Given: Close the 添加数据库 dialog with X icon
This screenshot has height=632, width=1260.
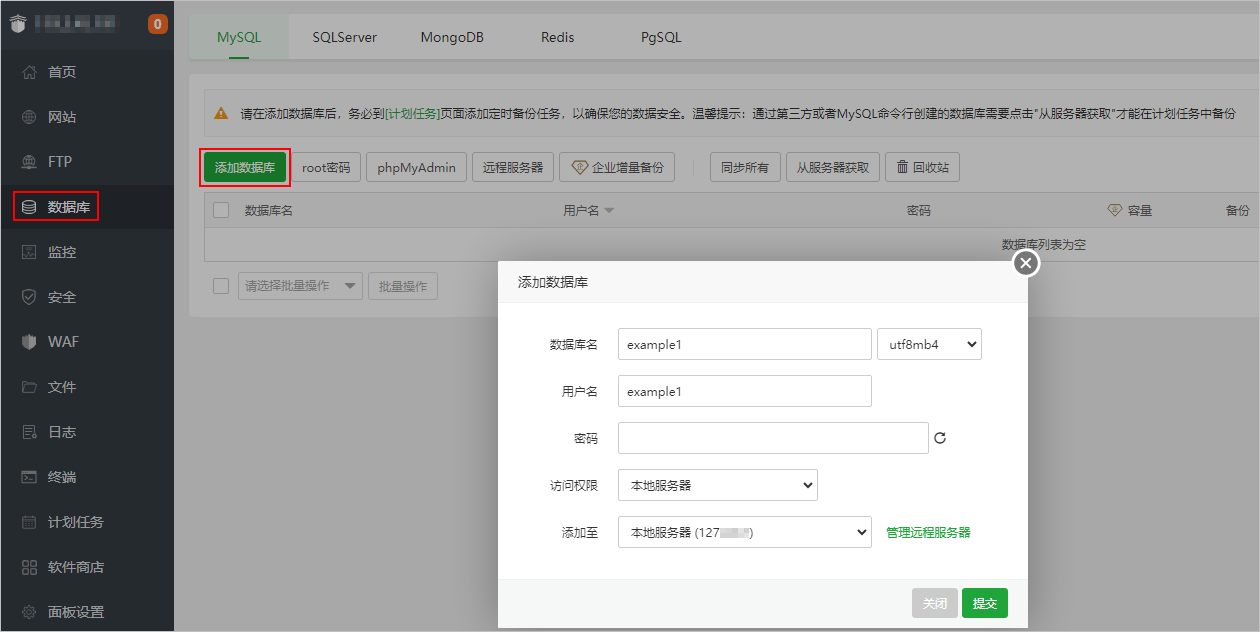Looking at the screenshot, I should [x=1026, y=263].
